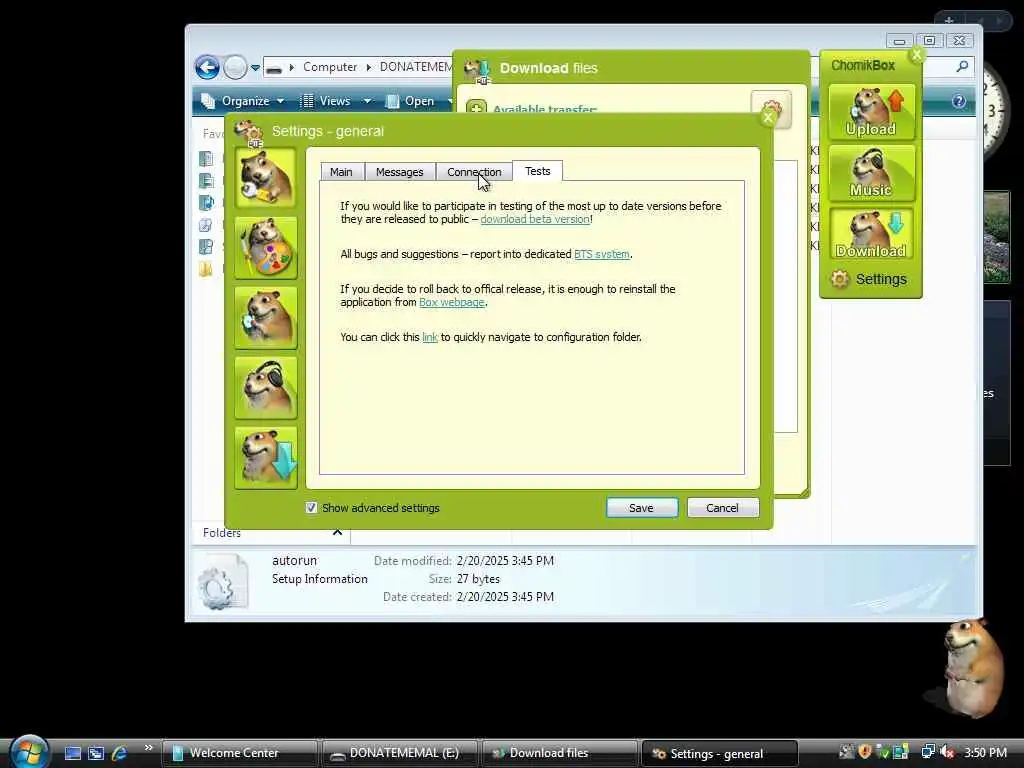Click the configuration folder link

(x=430, y=337)
